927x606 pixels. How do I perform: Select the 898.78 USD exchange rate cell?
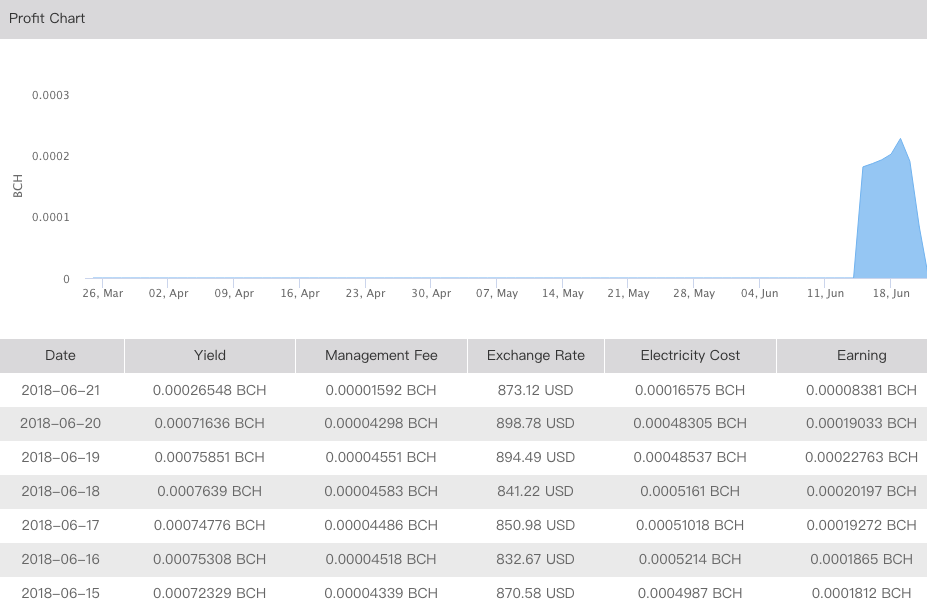coord(535,424)
